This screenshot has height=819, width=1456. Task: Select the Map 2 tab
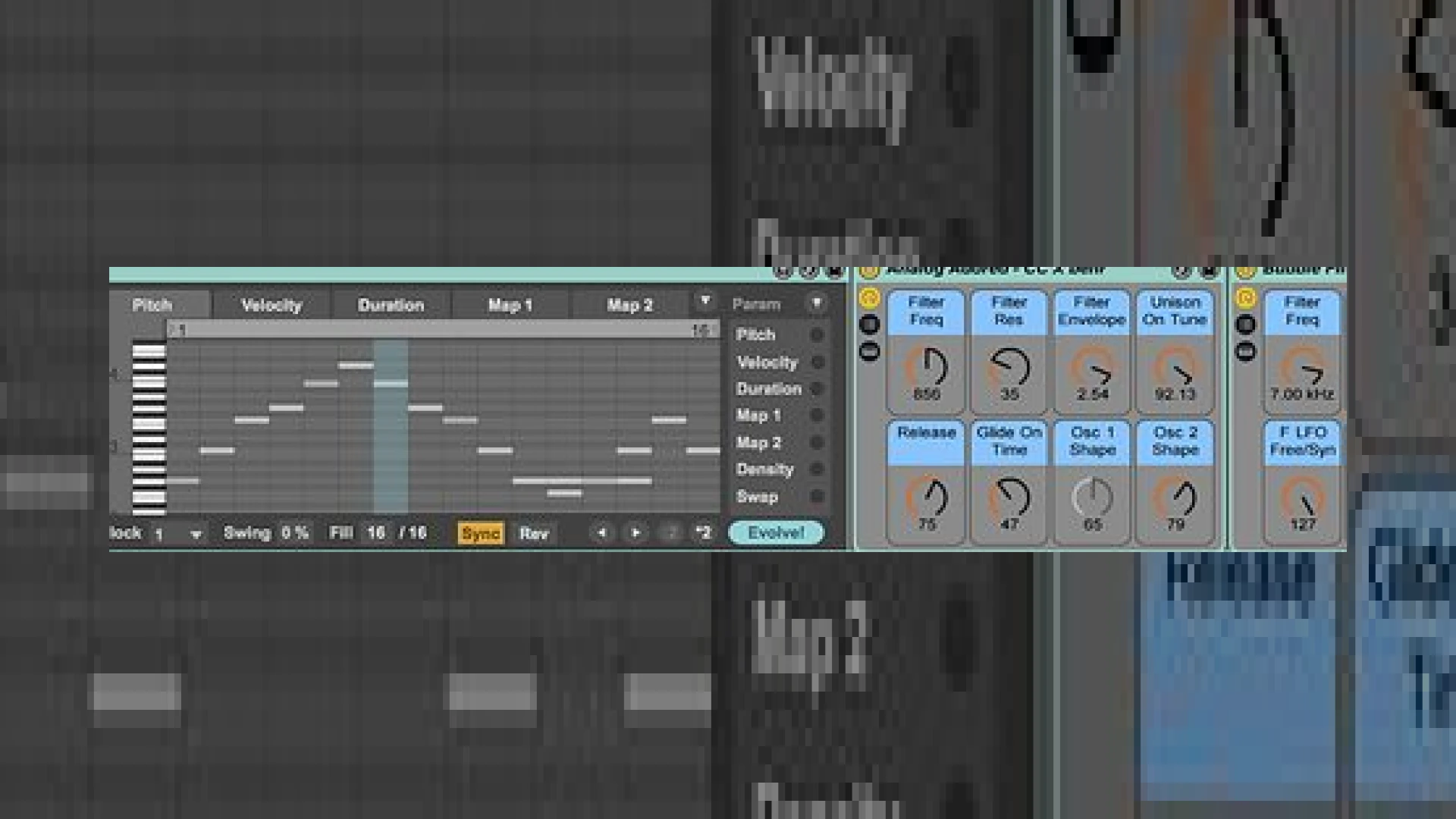[630, 305]
